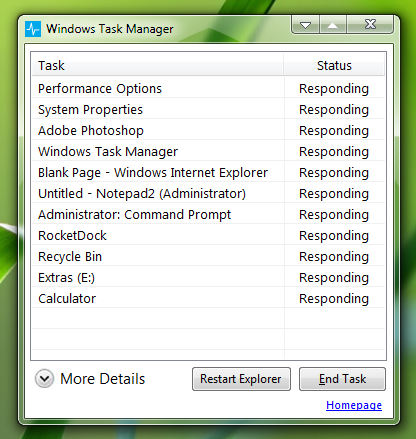Image resolution: width=416 pixels, height=439 pixels.
Task: Sort by the Status column header
Action: click(x=334, y=65)
